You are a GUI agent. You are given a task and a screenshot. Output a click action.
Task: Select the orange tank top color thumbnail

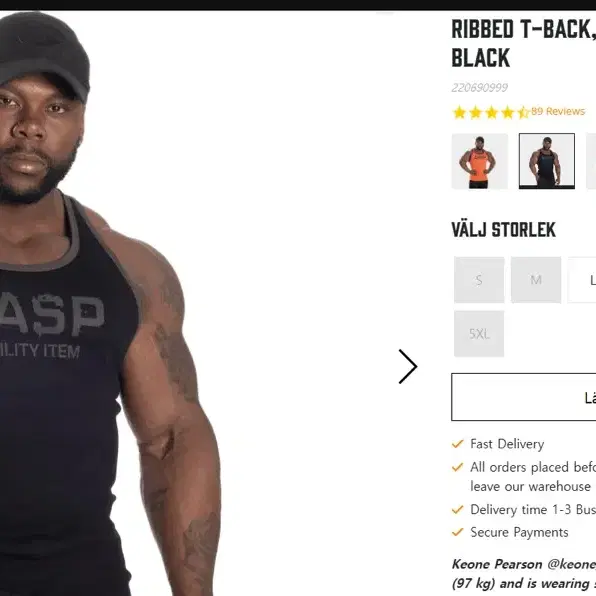[x=479, y=161]
